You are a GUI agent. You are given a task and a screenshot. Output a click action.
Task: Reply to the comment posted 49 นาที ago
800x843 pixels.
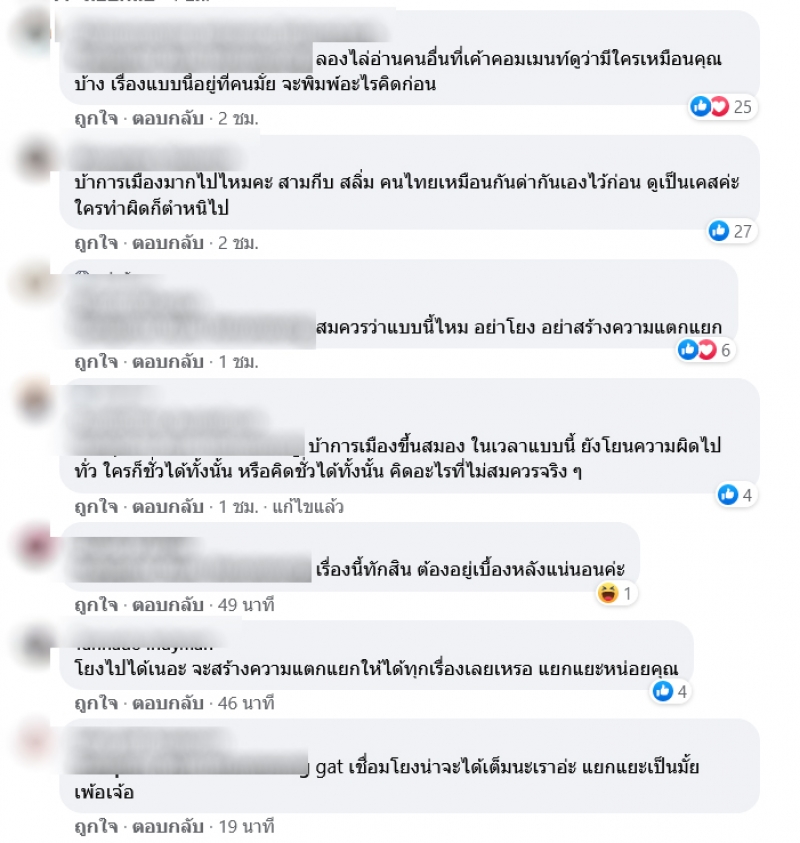[168, 605]
